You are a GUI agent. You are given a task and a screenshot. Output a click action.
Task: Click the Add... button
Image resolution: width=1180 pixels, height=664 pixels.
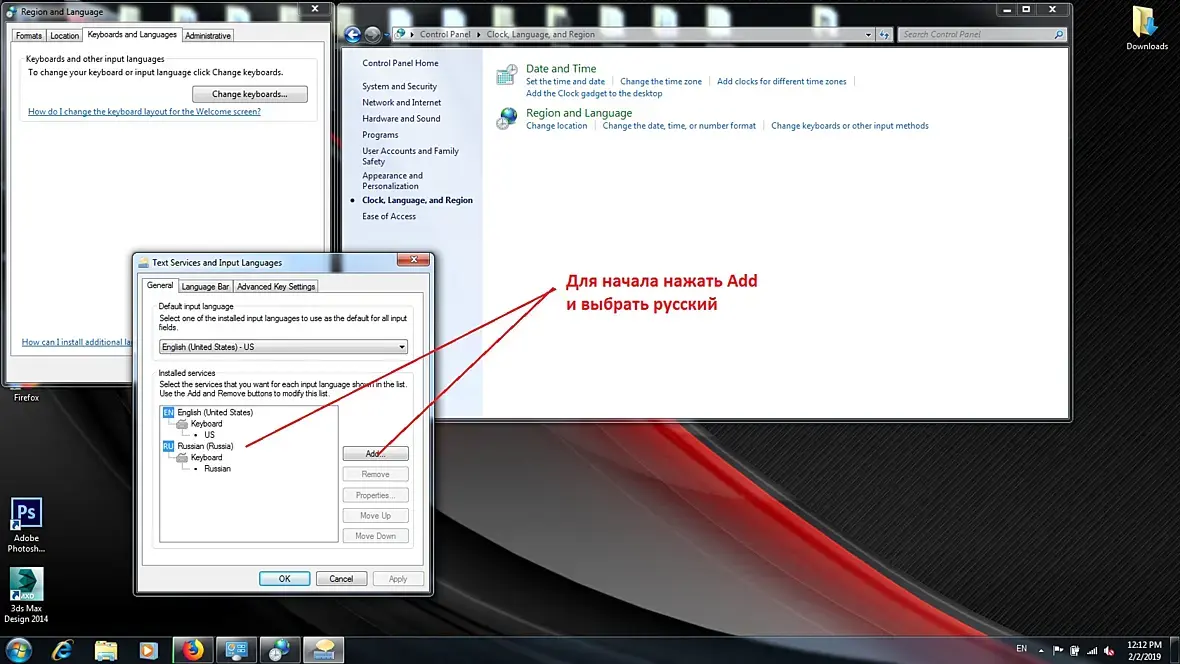[x=376, y=454]
